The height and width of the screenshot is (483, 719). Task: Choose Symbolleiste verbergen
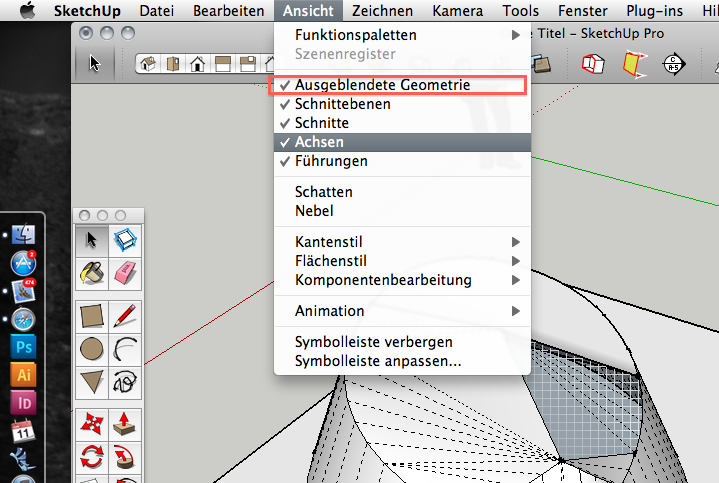click(402, 342)
